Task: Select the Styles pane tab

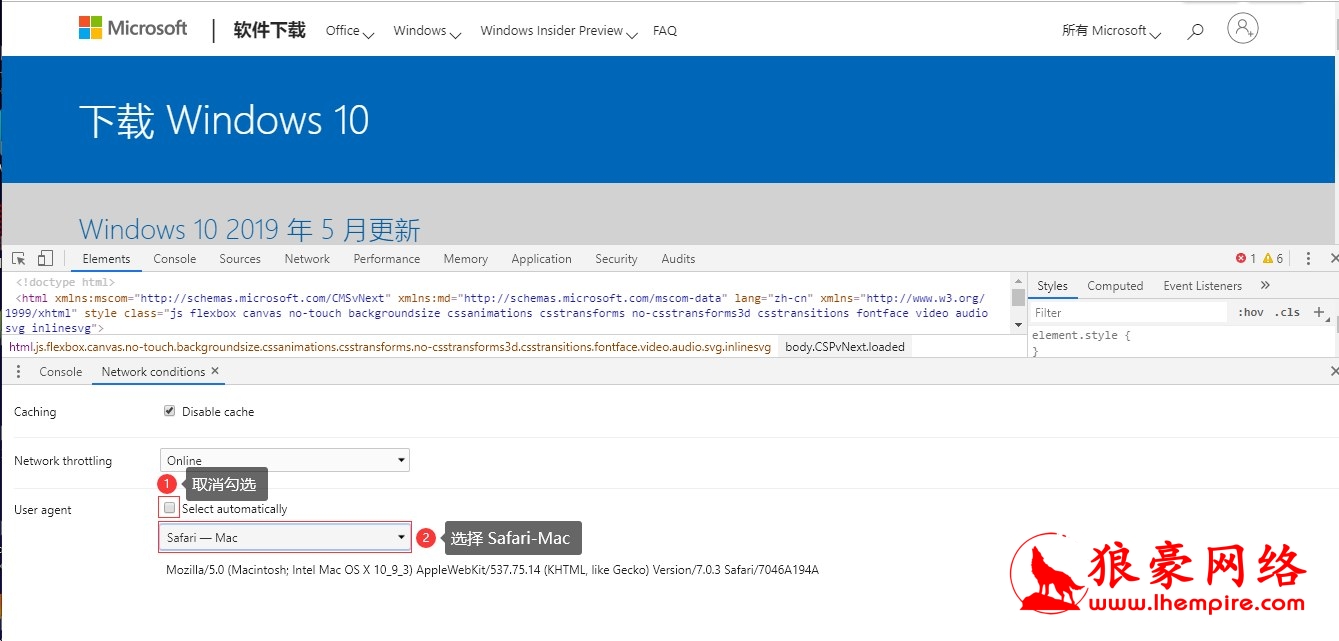Action: [x=1052, y=285]
